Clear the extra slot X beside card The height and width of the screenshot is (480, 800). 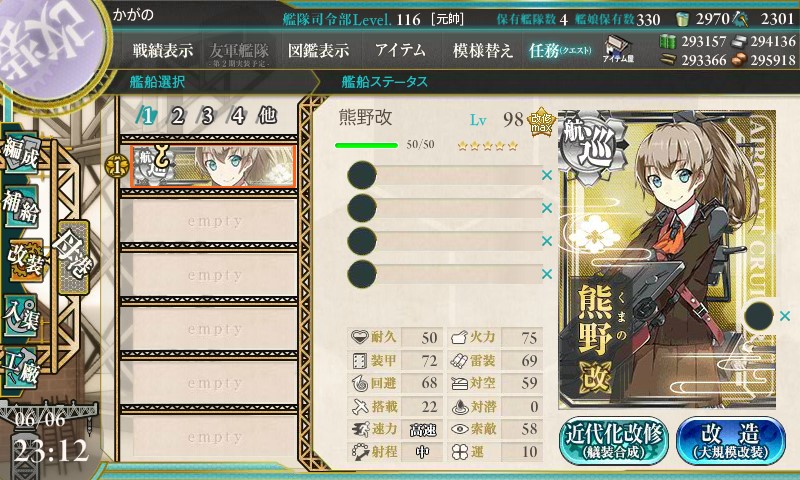785,316
